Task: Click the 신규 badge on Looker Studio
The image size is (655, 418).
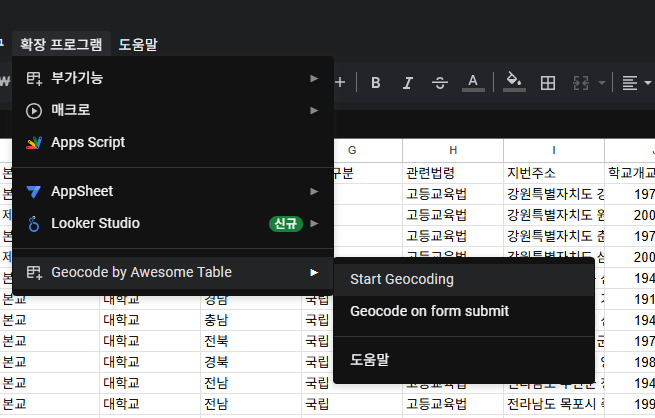Action: [x=286, y=223]
